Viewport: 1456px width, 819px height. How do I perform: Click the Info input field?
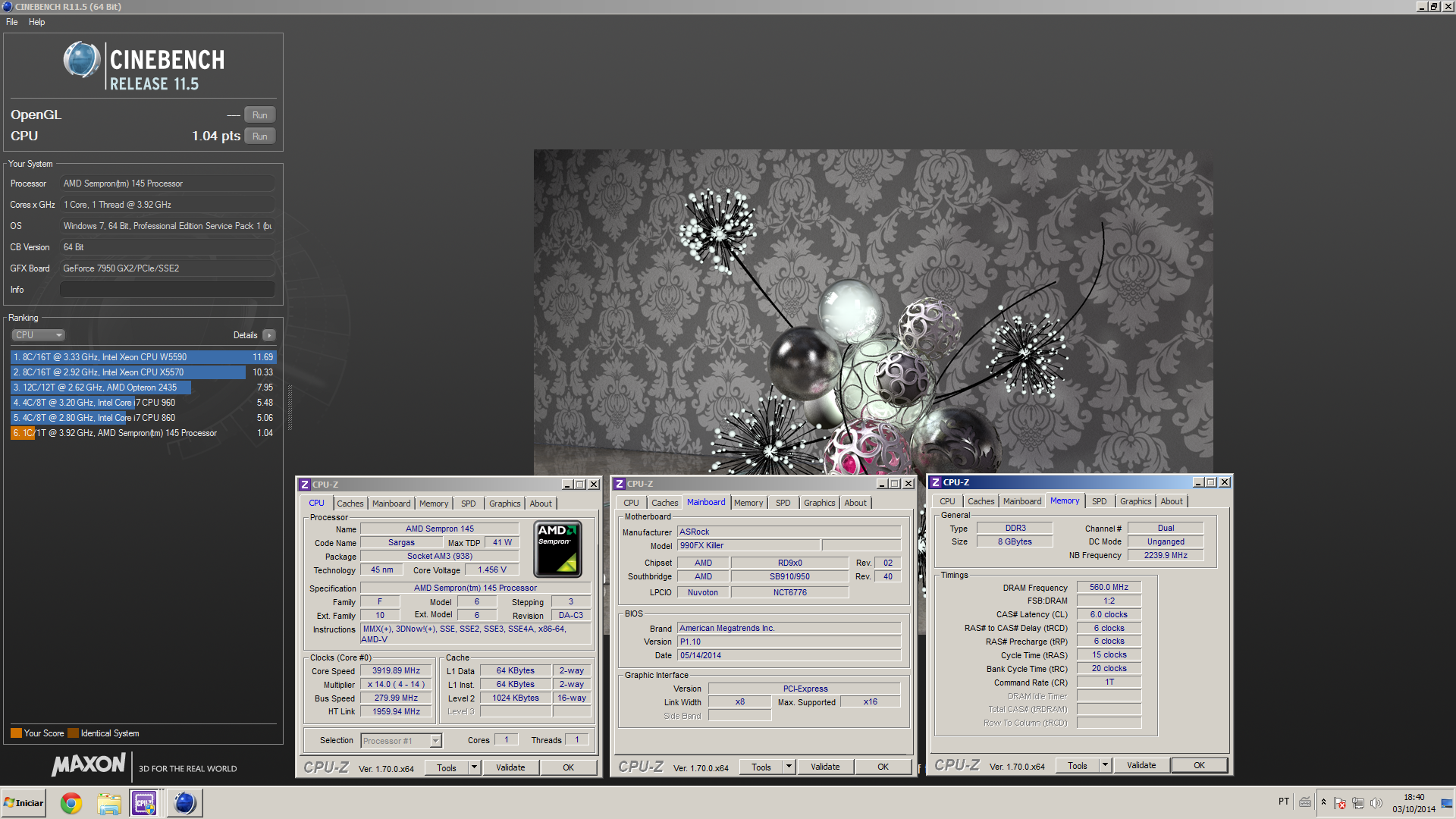[167, 290]
